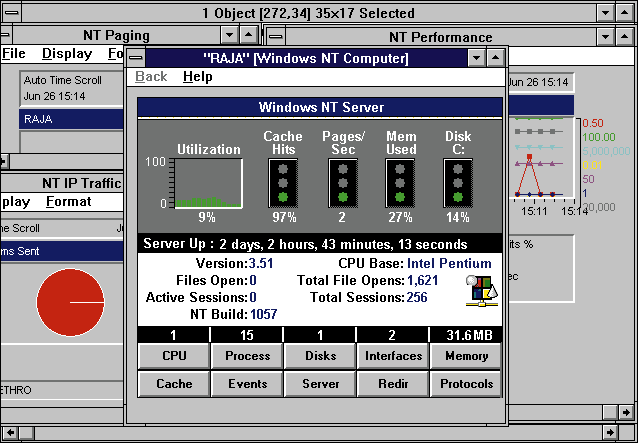
Task: Click NT Performance scrollbar right arrow
Action: click(x=625, y=412)
